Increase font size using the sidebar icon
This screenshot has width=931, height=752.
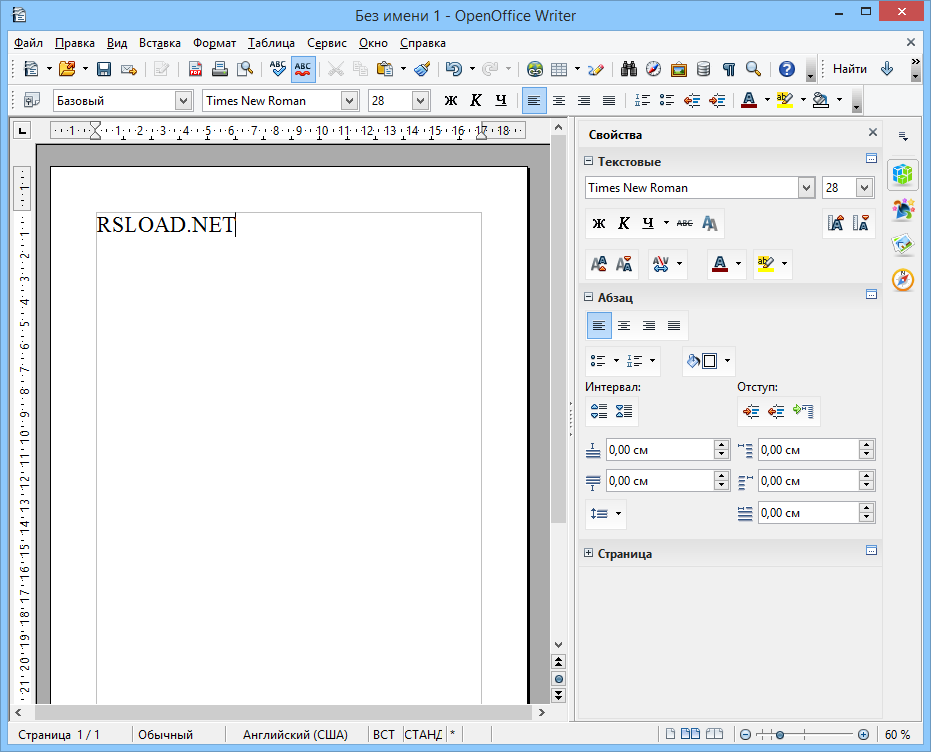[x=600, y=264]
